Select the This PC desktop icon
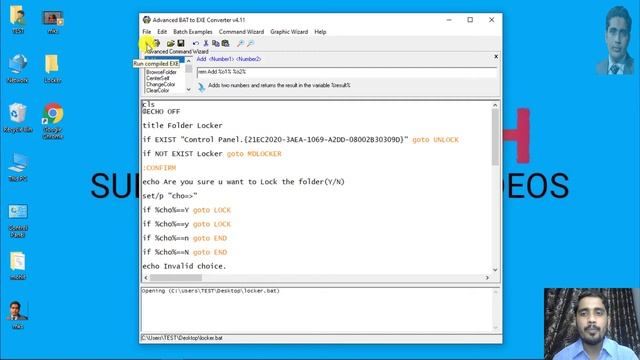The height and width of the screenshot is (360, 640). coord(18,167)
